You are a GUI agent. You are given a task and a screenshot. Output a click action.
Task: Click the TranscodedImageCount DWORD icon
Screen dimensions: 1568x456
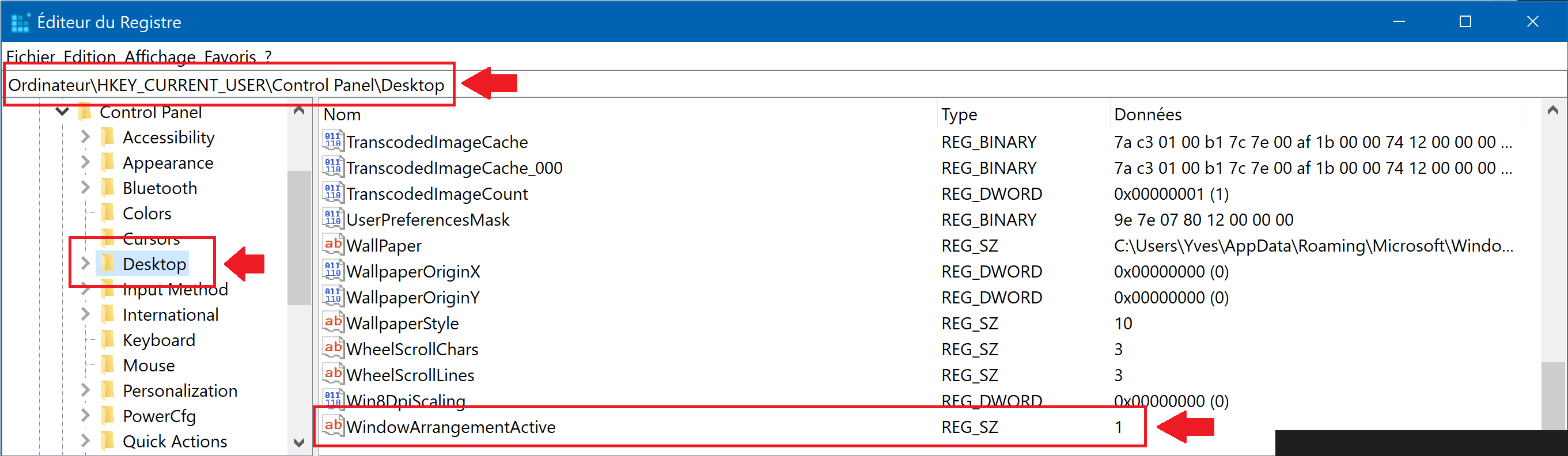(x=333, y=193)
